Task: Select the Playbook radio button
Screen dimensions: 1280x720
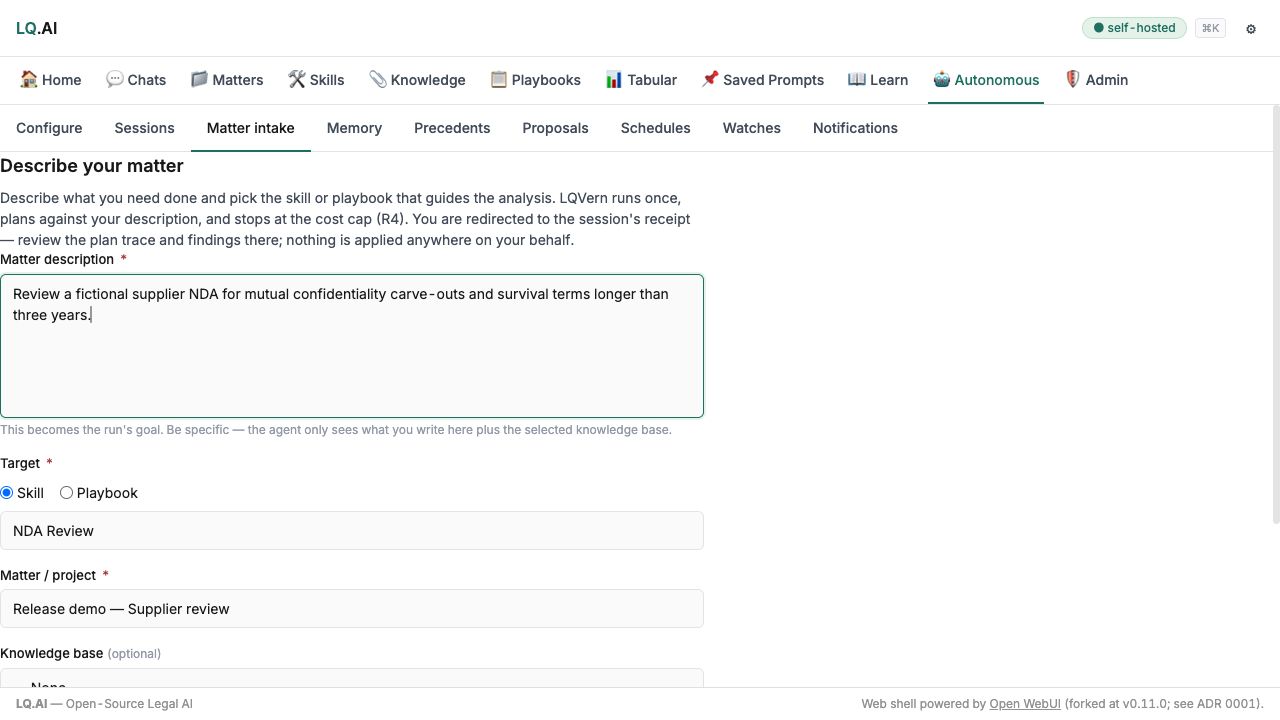Action: click(x=66, y=493)
